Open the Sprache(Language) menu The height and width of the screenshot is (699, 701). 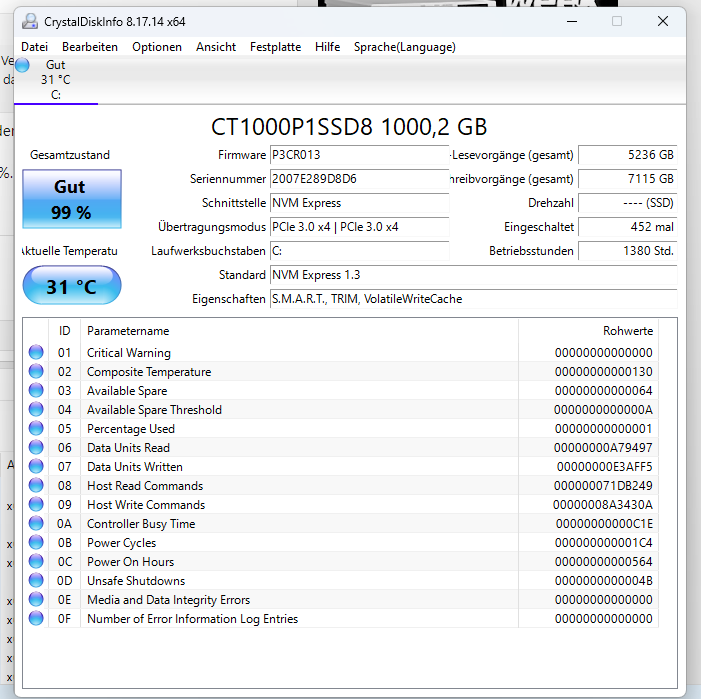pyautogui.click(x=405, y=47)
